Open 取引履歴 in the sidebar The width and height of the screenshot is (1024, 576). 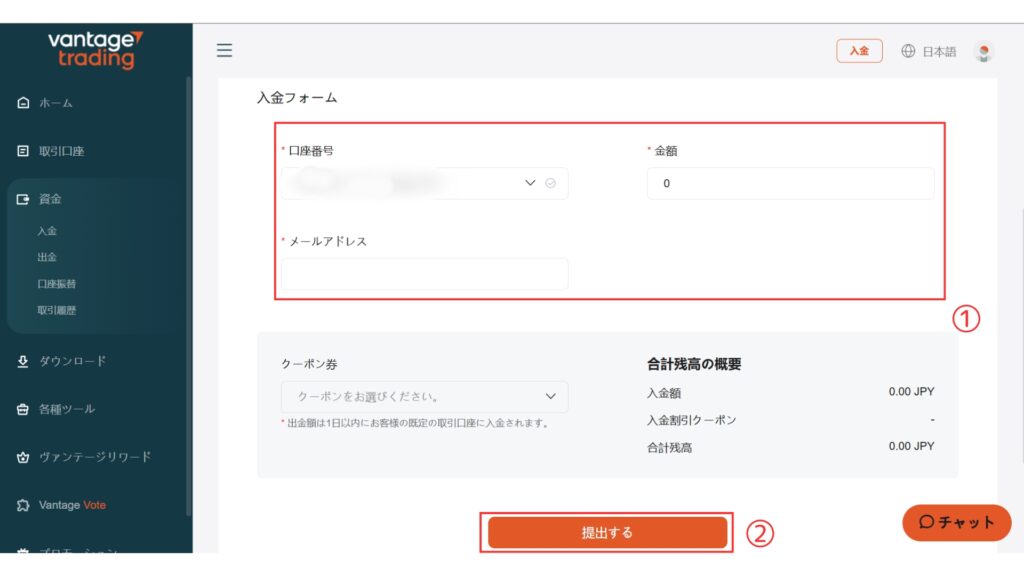56,310
